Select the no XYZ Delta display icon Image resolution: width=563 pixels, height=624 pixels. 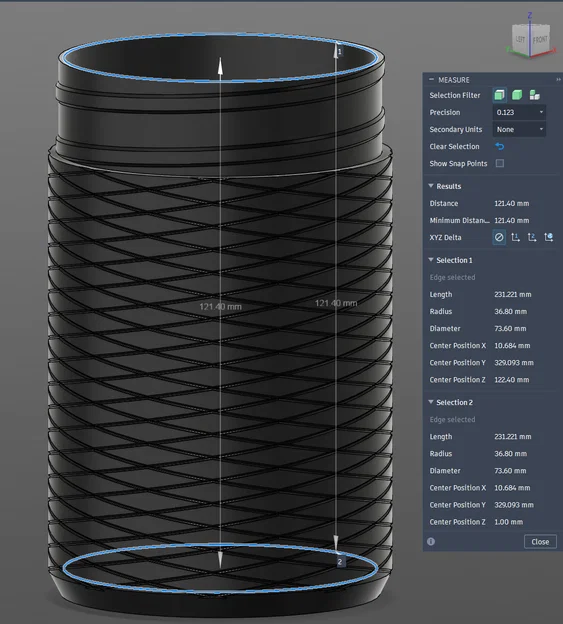[499, 238]
